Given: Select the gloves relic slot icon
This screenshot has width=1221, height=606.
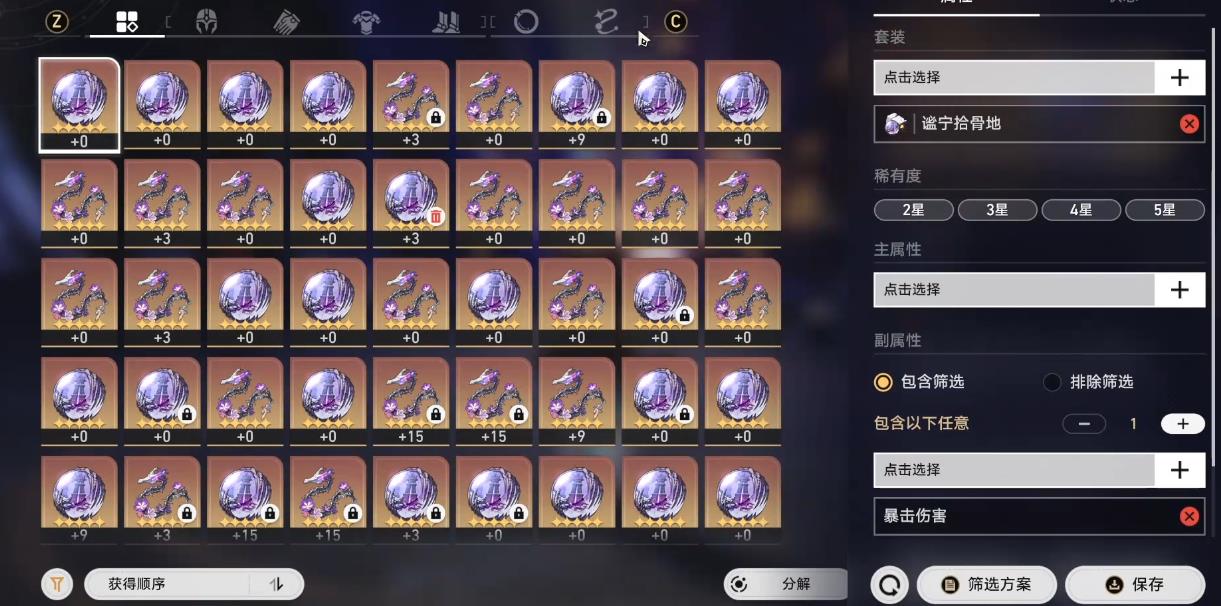Looking at the screenshot, I should (285, 22).
